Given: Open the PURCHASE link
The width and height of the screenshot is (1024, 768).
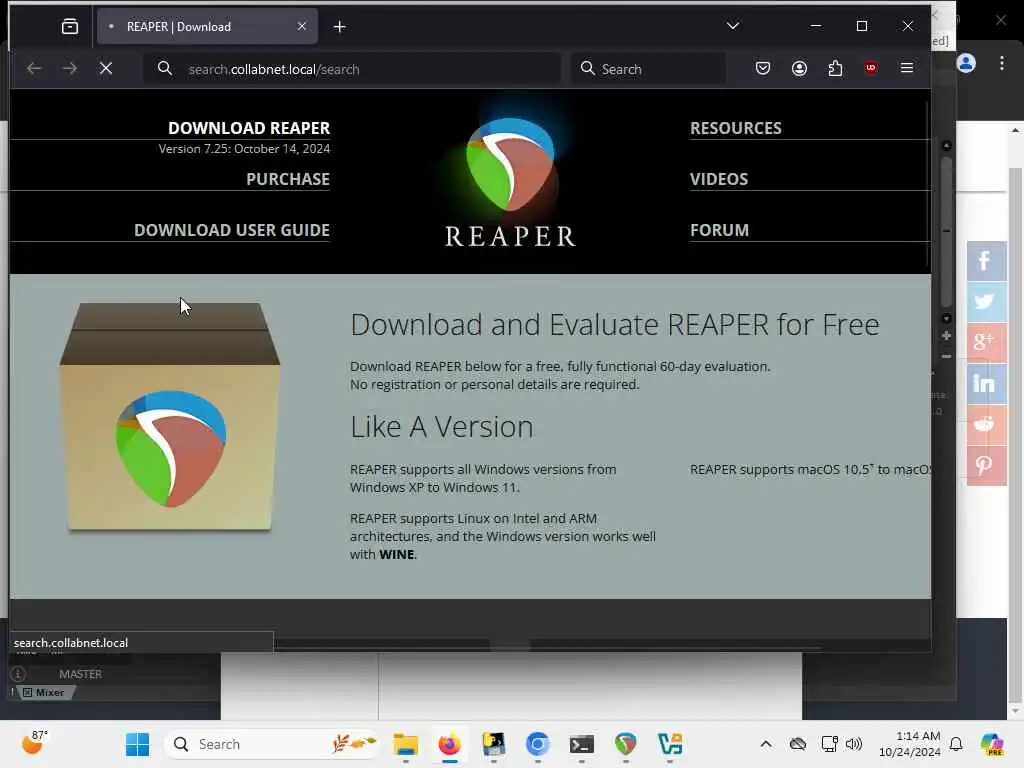Looking at the screenshot, I should tap(288, 179).
